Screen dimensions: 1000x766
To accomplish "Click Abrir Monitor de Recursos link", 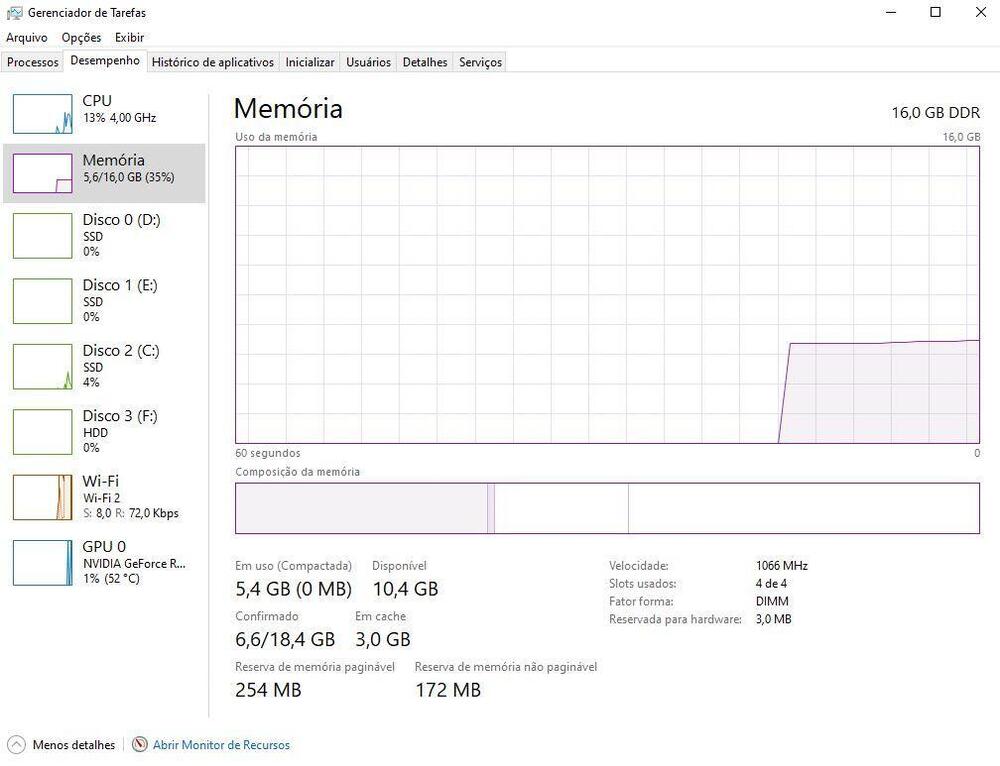I will click(221, 745).
